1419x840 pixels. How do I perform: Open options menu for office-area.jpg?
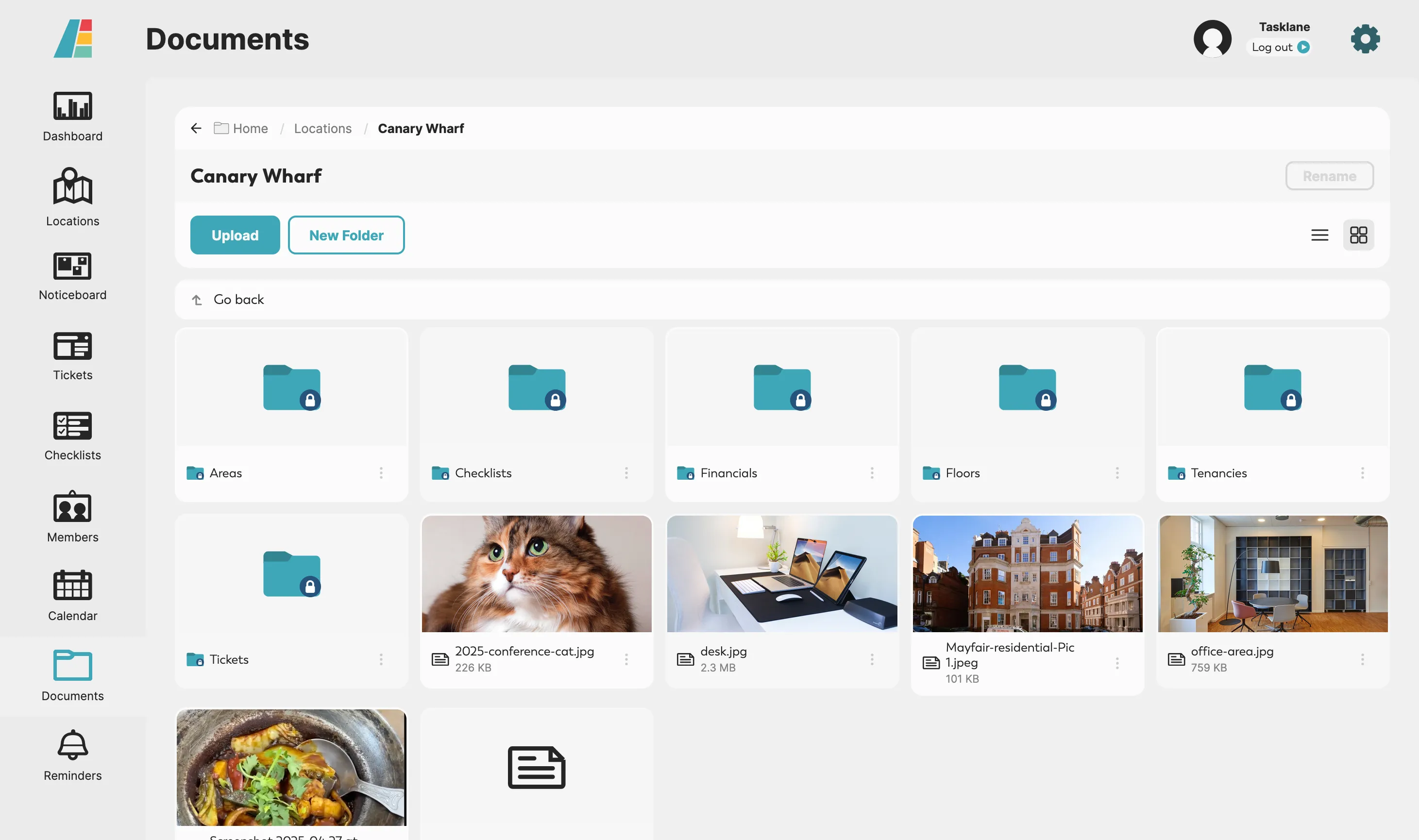(1362, 659)
